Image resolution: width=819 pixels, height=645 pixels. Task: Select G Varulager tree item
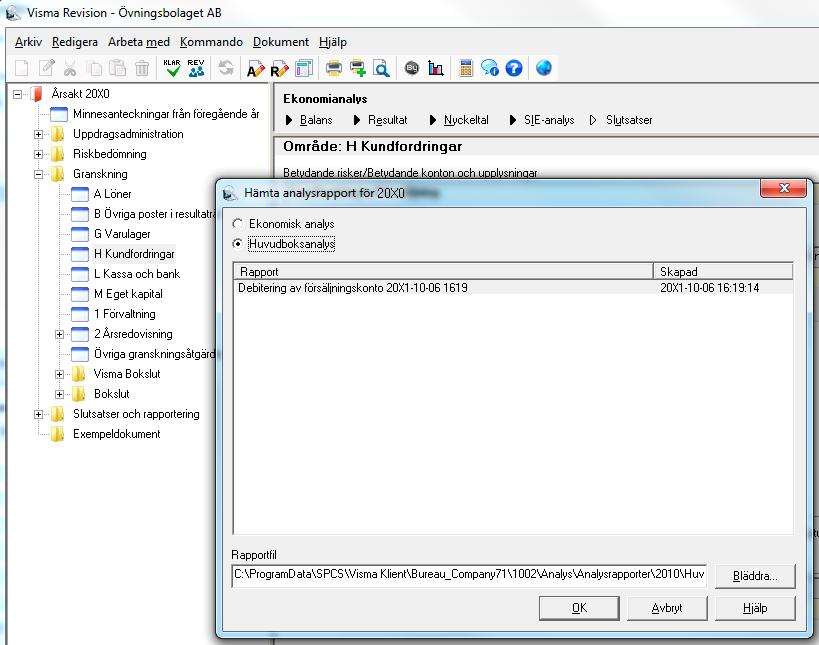(x=122, y=234)
